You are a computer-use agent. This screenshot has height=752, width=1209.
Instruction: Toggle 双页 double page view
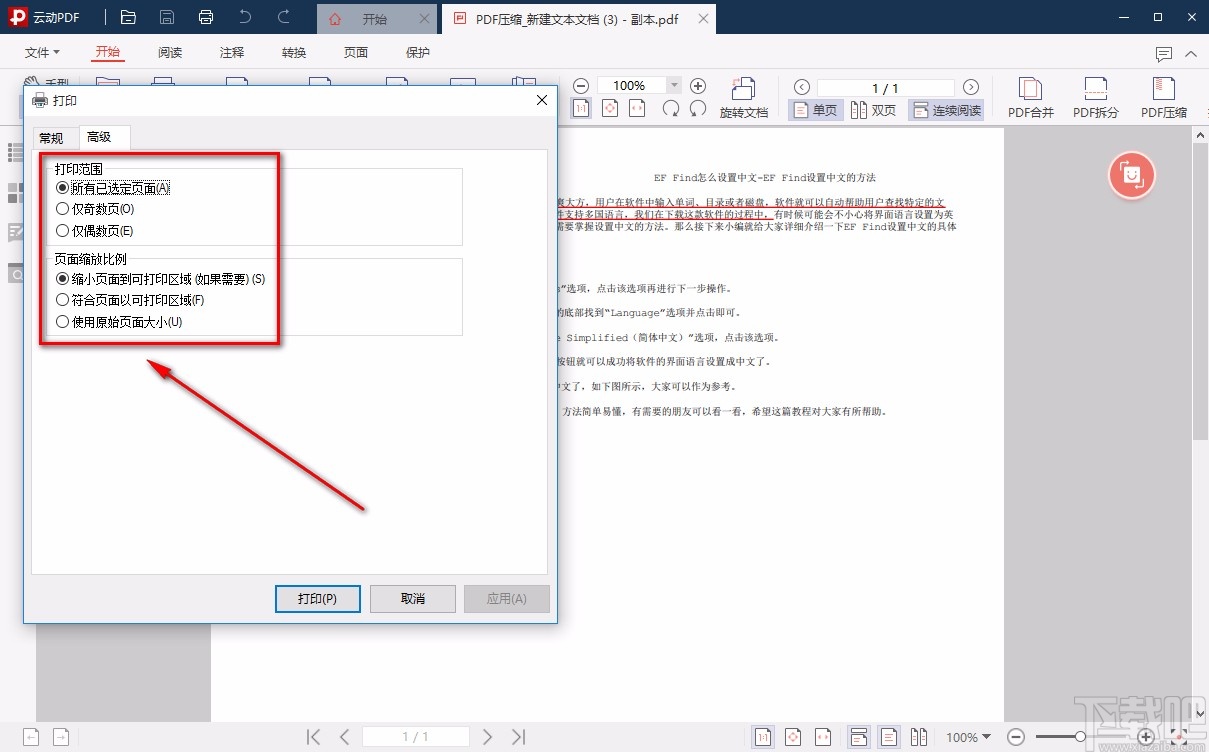point(874,110)
